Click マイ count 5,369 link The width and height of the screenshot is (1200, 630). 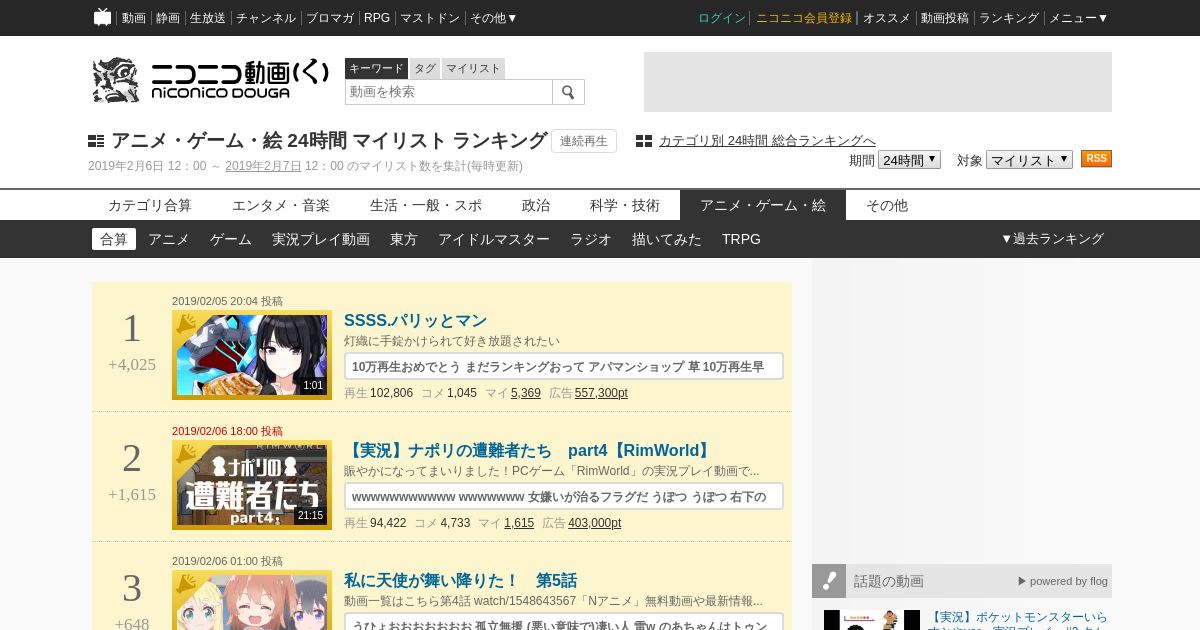526,393
